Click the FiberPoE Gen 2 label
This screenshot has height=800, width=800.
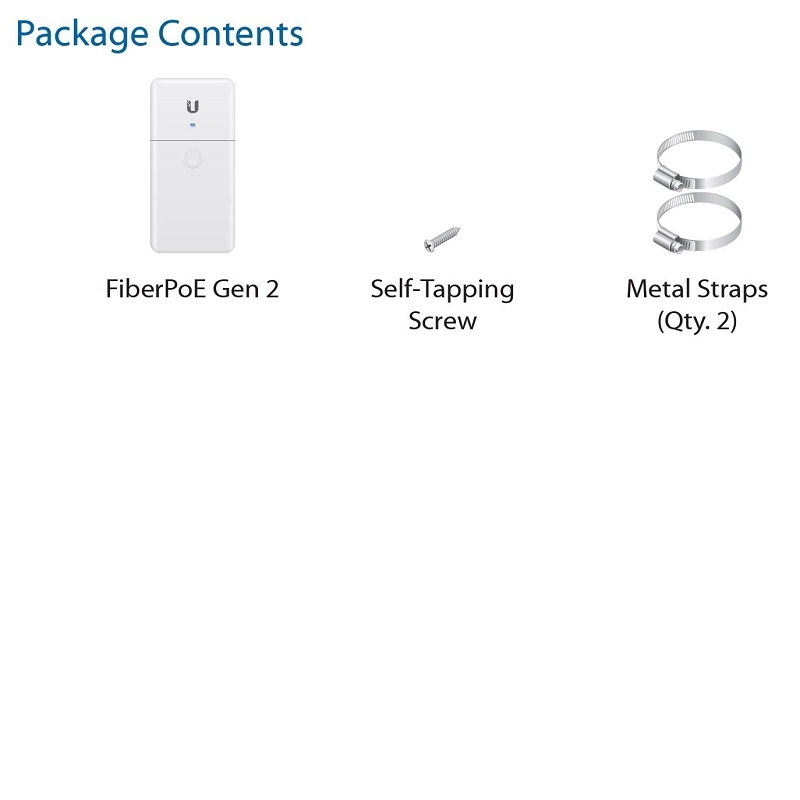pos(192,289)
